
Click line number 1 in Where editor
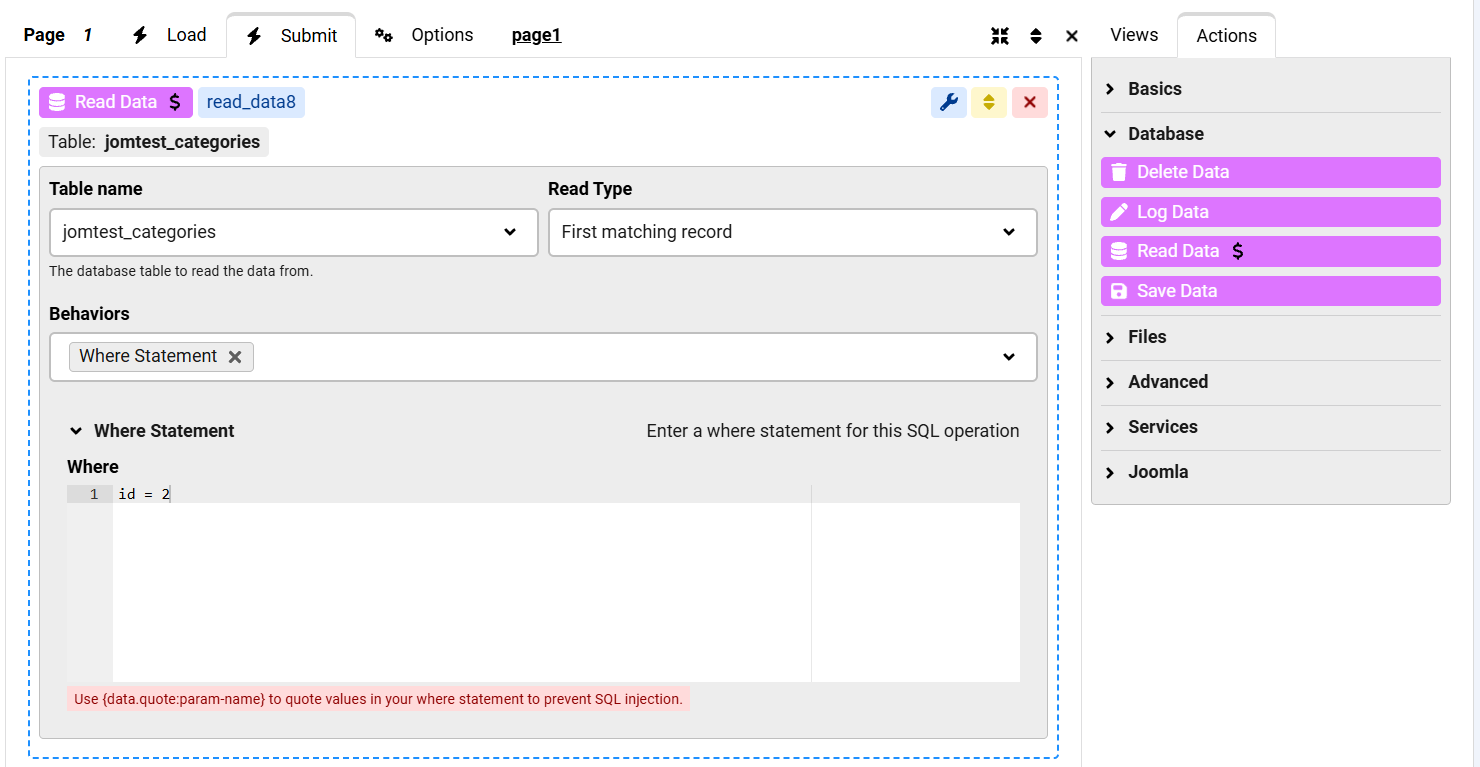tap(94, 494)
